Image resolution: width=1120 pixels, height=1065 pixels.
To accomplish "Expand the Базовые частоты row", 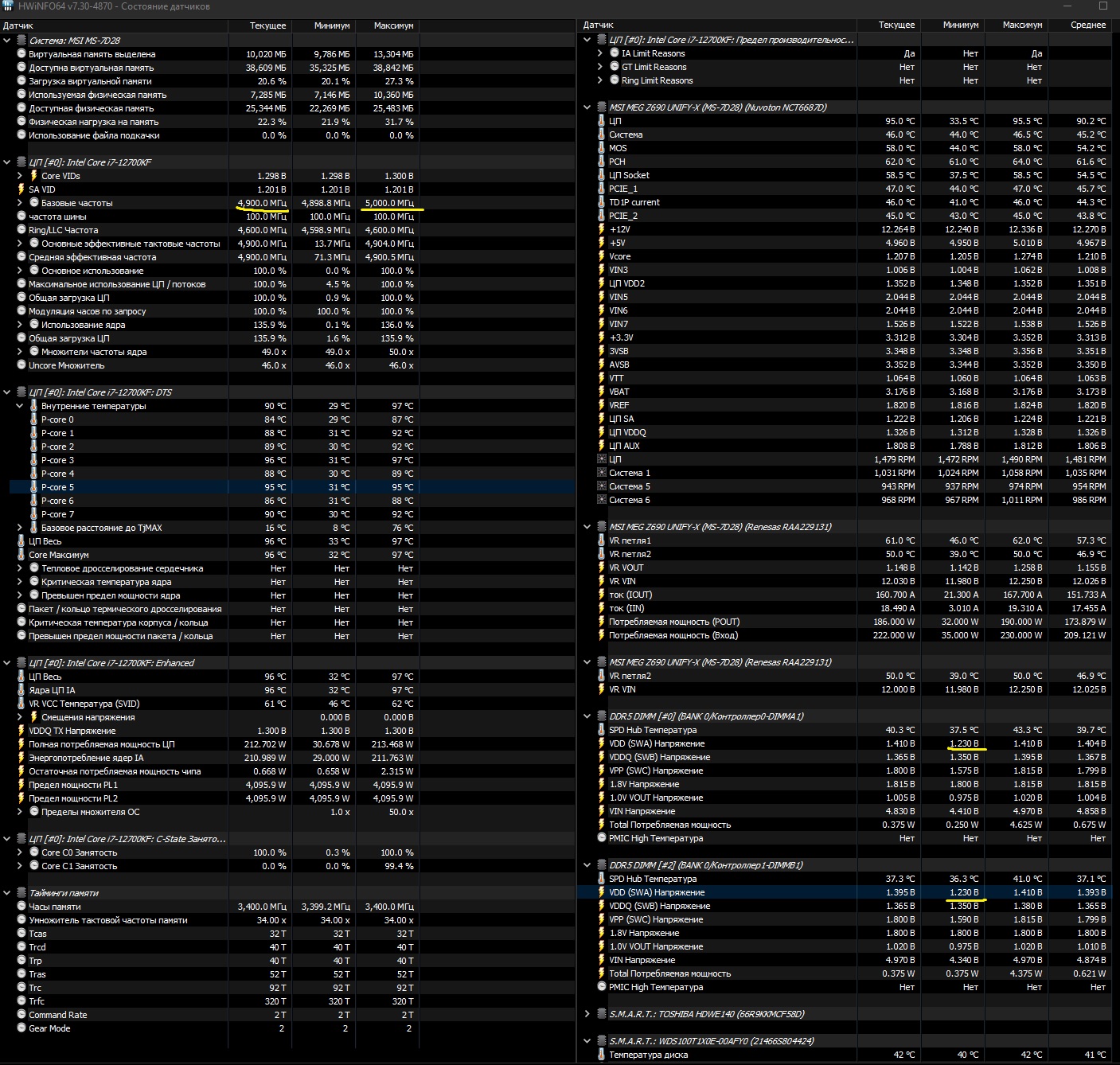I will (x=20, y=203).
